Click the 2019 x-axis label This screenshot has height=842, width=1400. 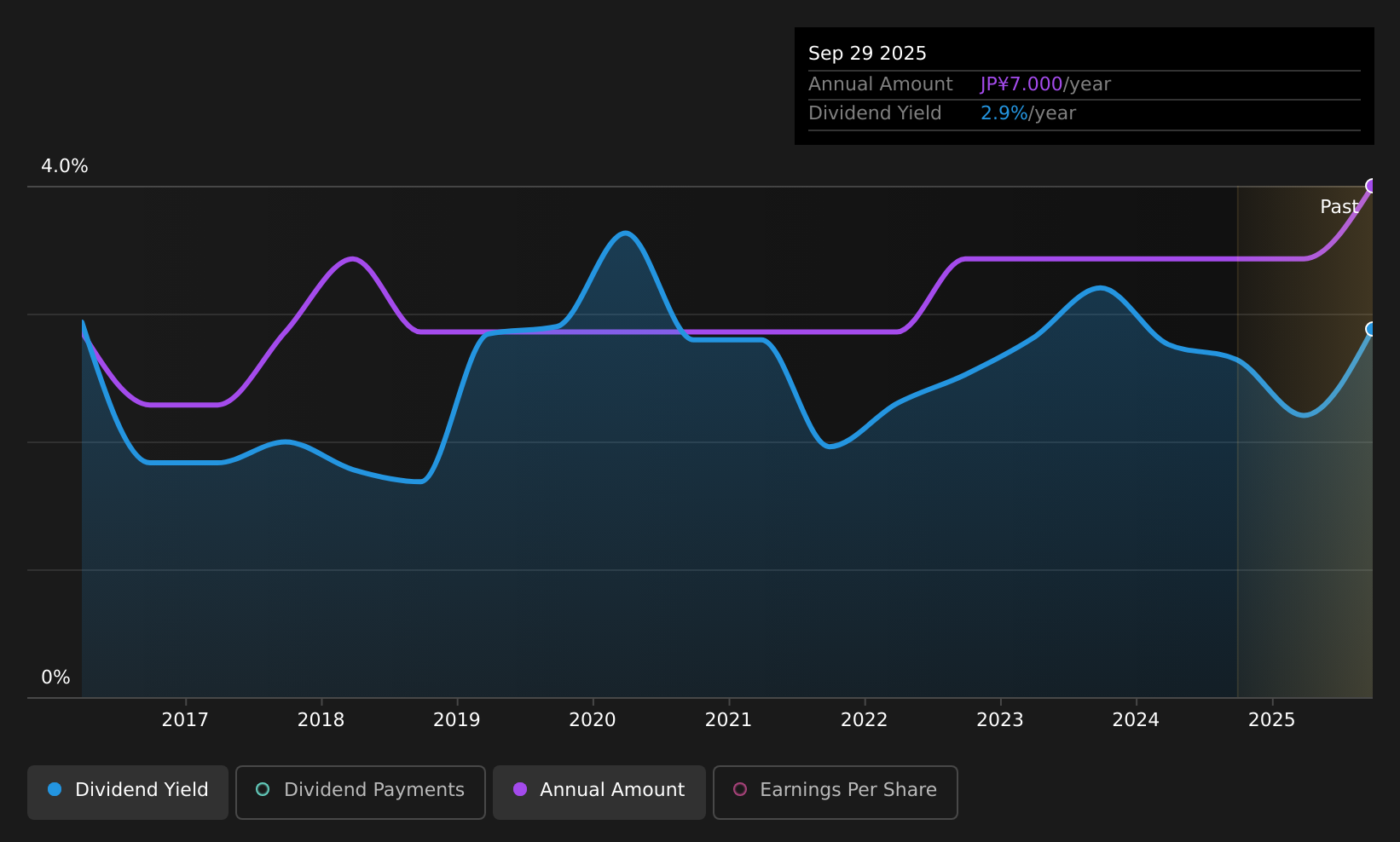pyautogui.click(x=457, y=720)
